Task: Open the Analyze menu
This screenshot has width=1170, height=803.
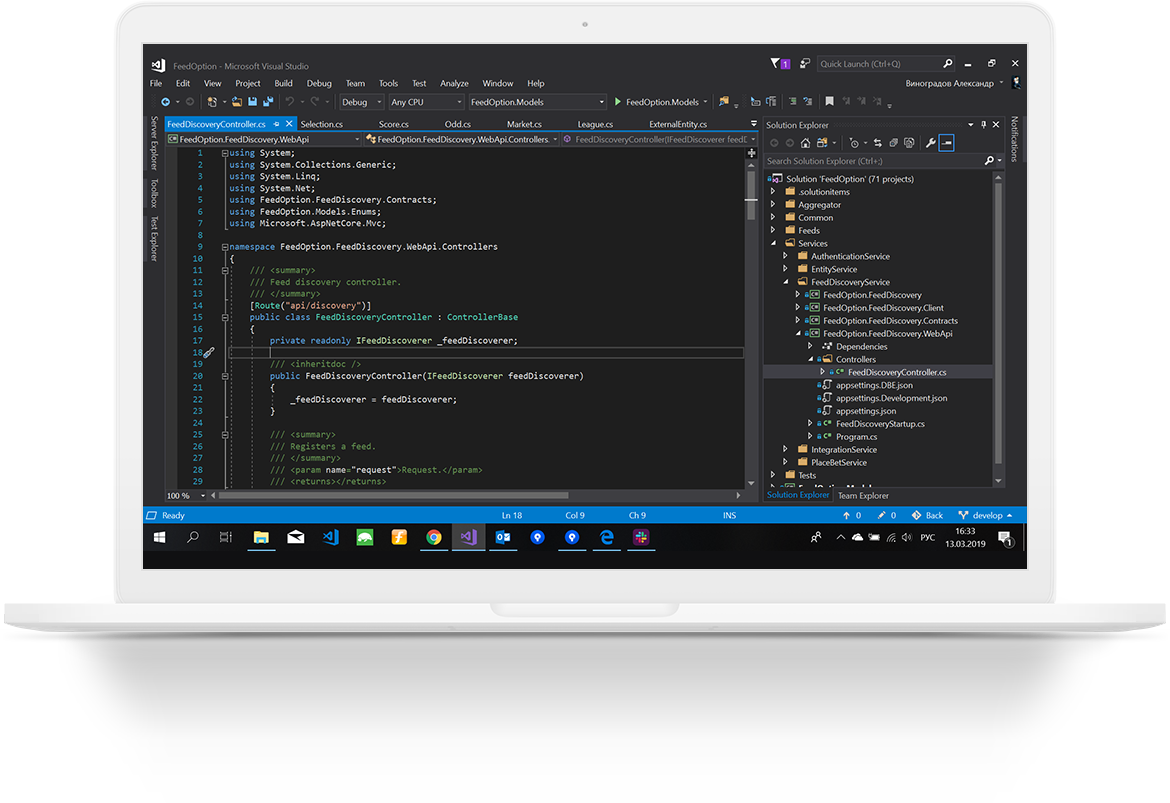Action: pos(454,84)
